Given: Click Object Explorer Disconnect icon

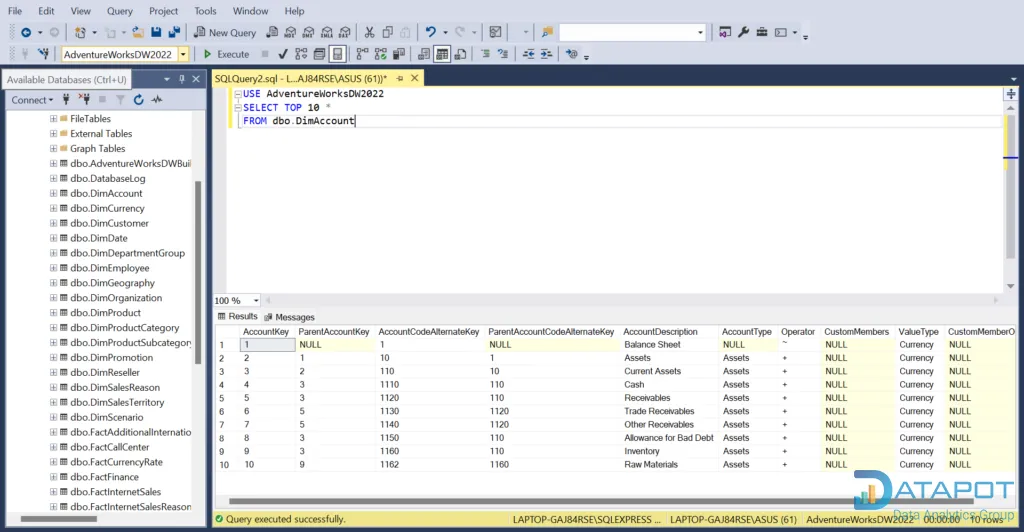Looking at the screenshot, I should tap(84, 100).
